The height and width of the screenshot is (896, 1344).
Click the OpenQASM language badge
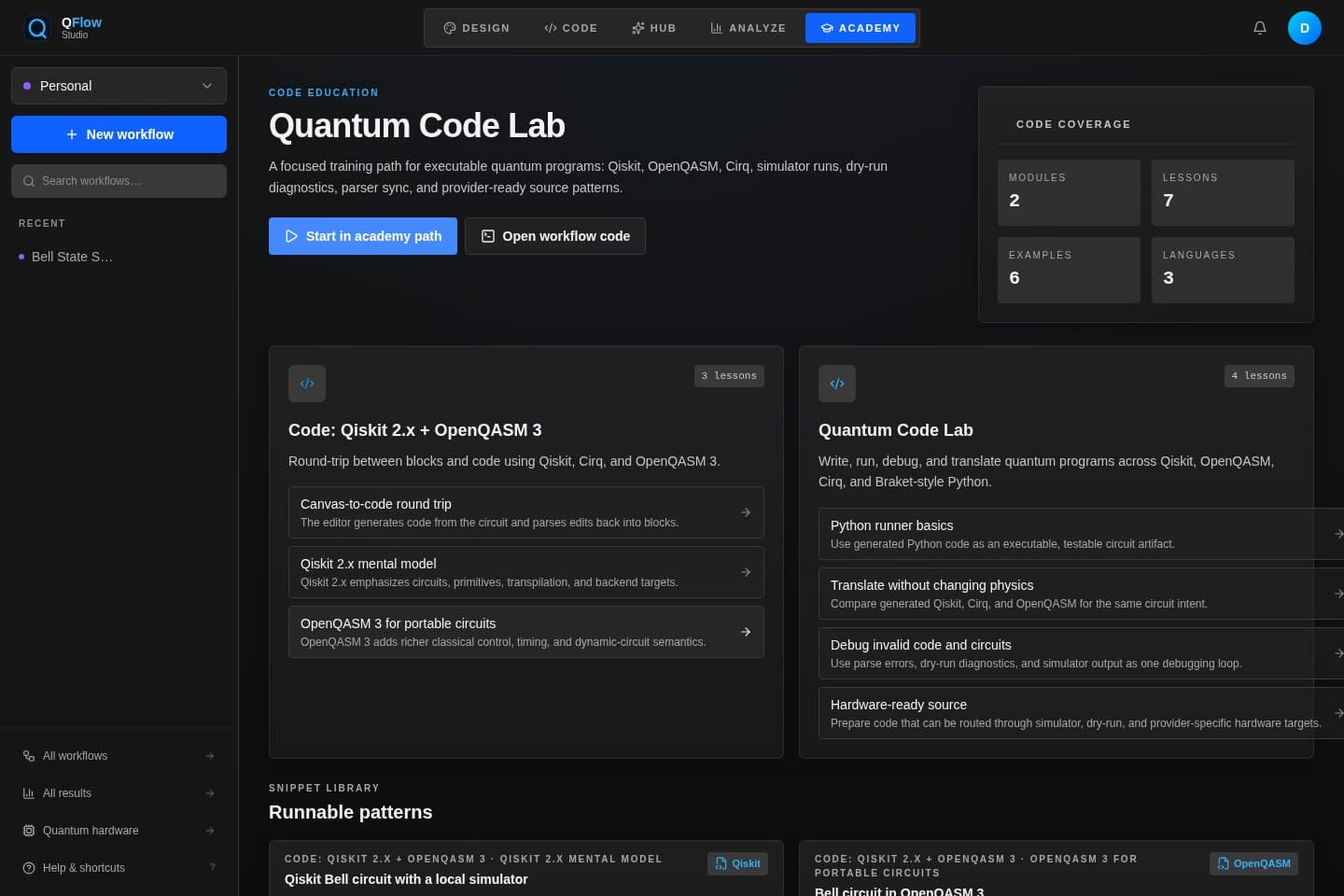1253,863
